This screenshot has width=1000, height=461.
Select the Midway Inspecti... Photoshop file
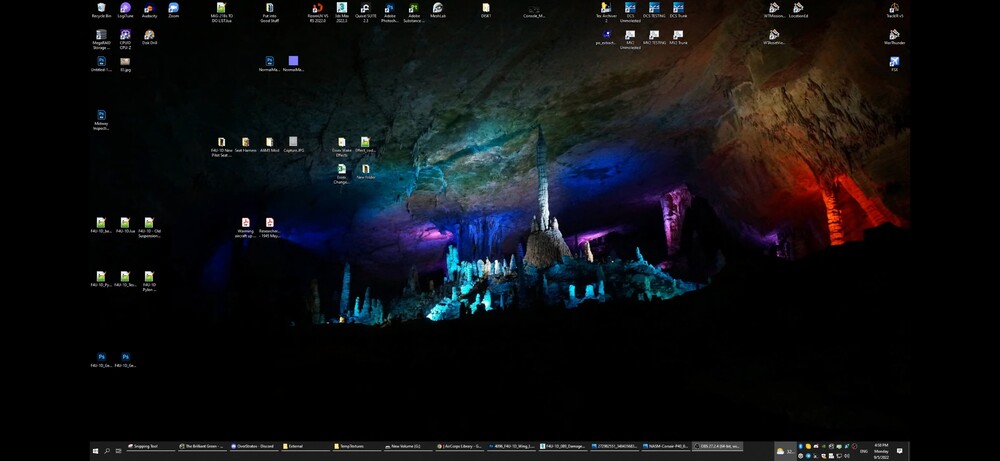coord(101,120)
